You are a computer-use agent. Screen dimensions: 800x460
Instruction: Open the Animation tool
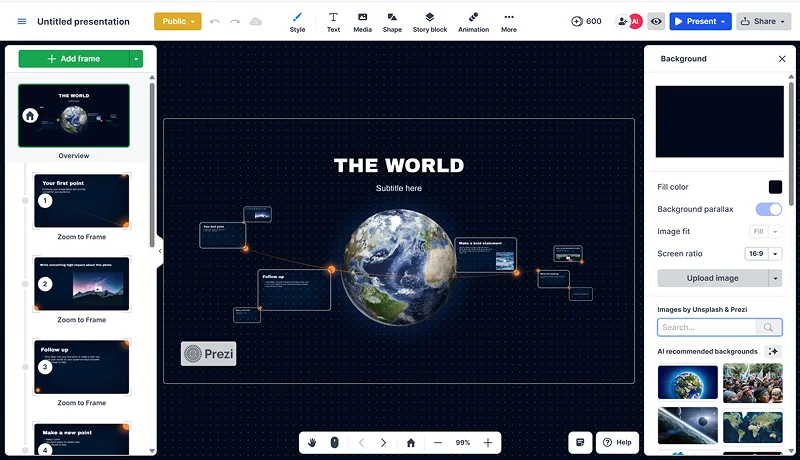click(473, 22)
